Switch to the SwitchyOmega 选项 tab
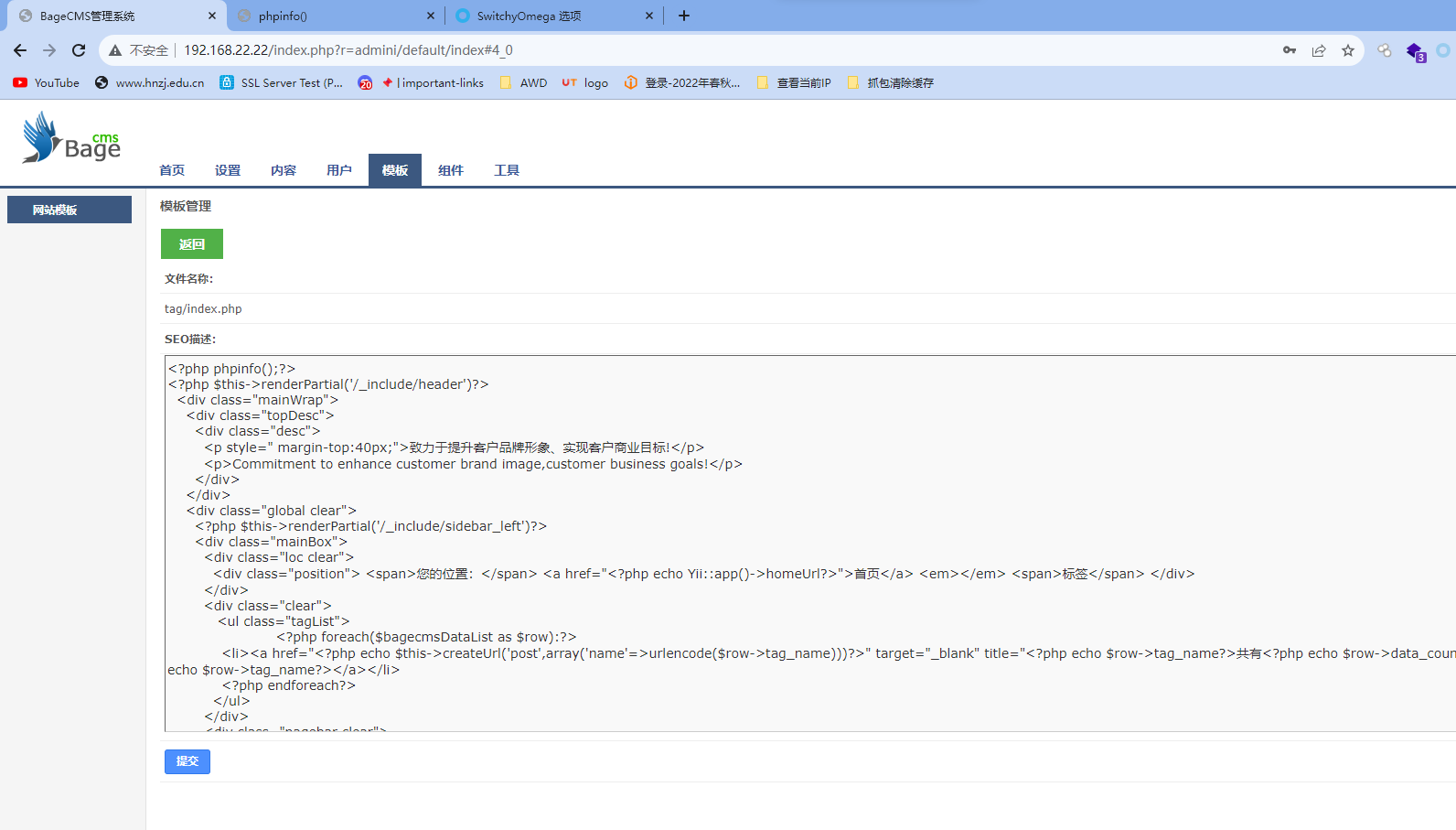The image size is (1456, 830). click(x=529, y=16)
